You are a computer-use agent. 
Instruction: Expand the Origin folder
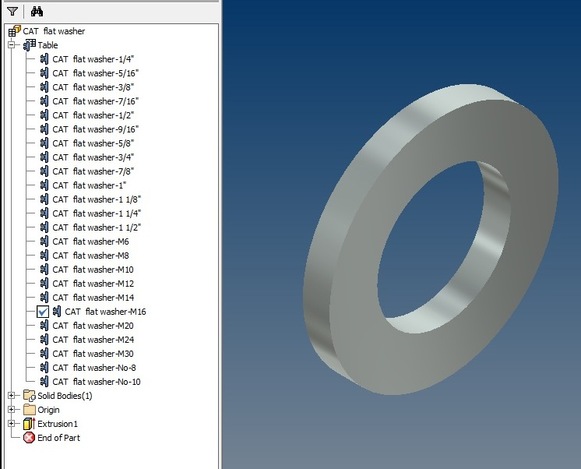11,410
